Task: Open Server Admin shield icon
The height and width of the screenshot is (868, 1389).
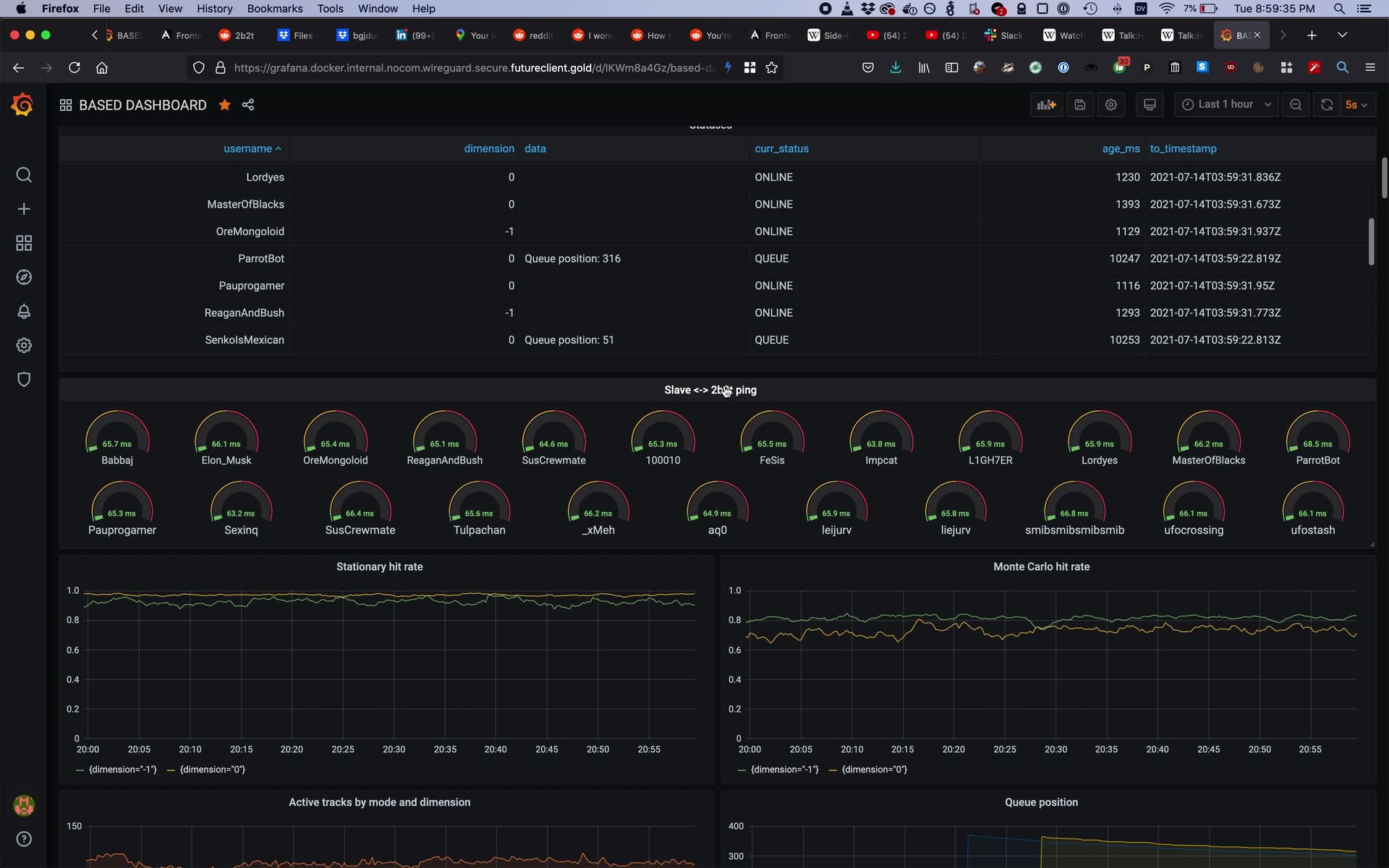Action: [24, 379]
